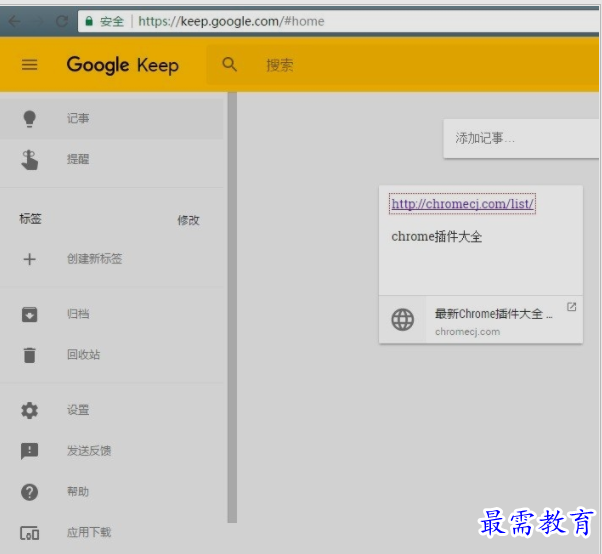
Task: Click the plus icon for new label
Action: [x=30, y=259]
